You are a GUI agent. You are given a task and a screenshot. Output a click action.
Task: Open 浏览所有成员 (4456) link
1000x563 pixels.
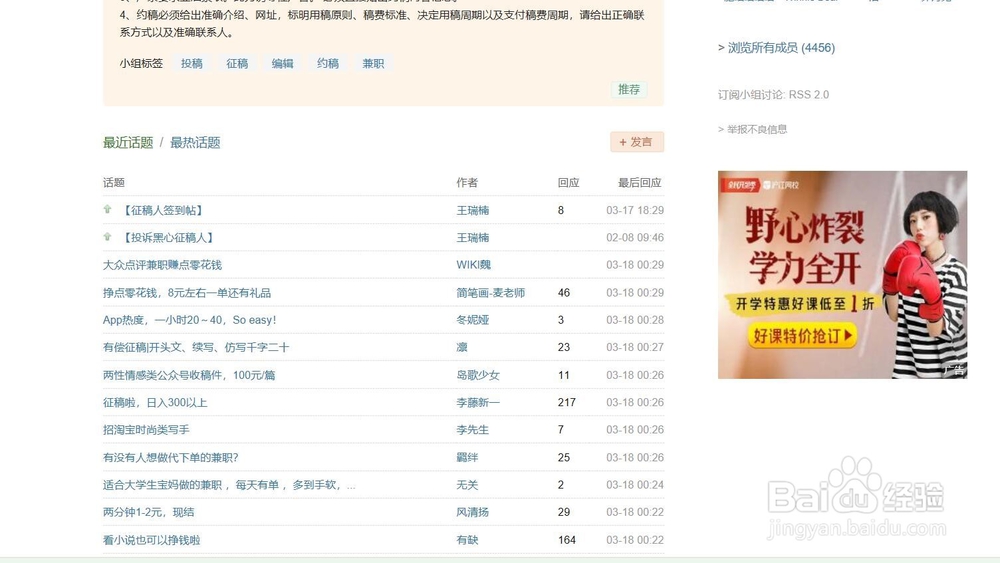tap(781, 47)
